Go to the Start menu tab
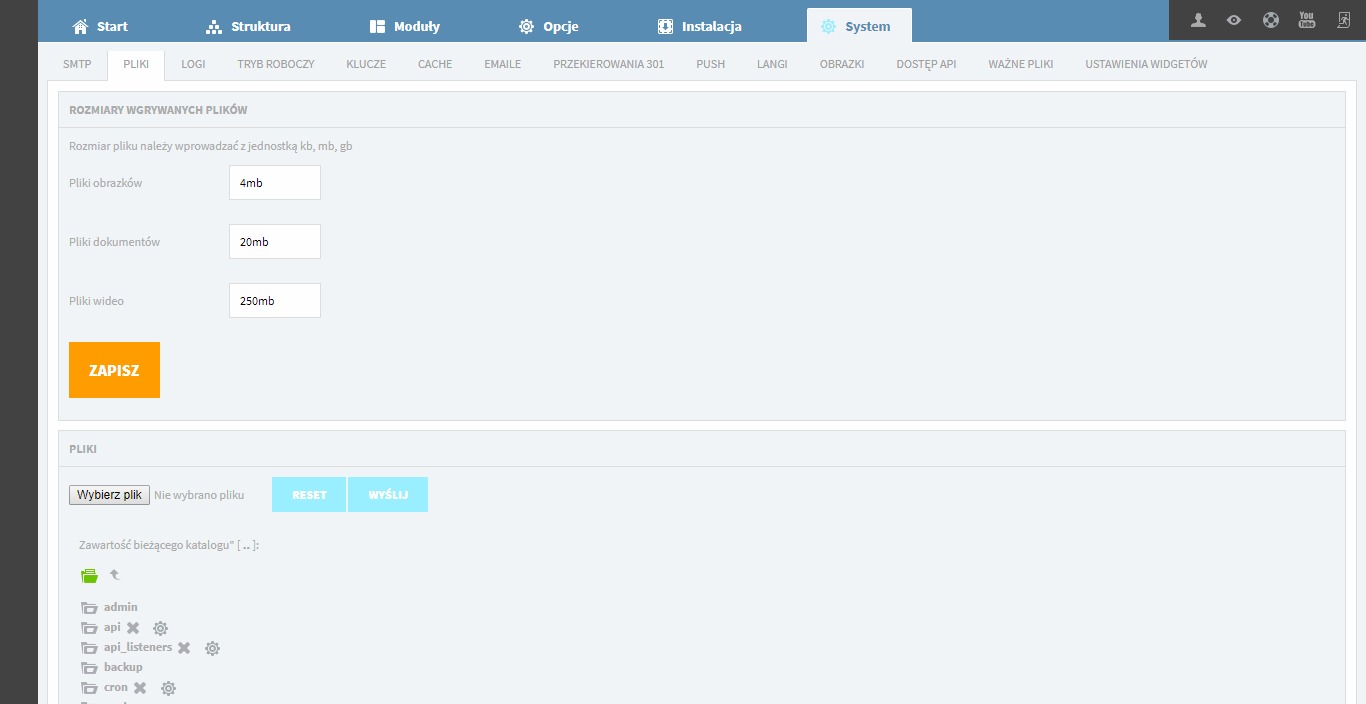The image size is (1366, 704). coord(100,26)
